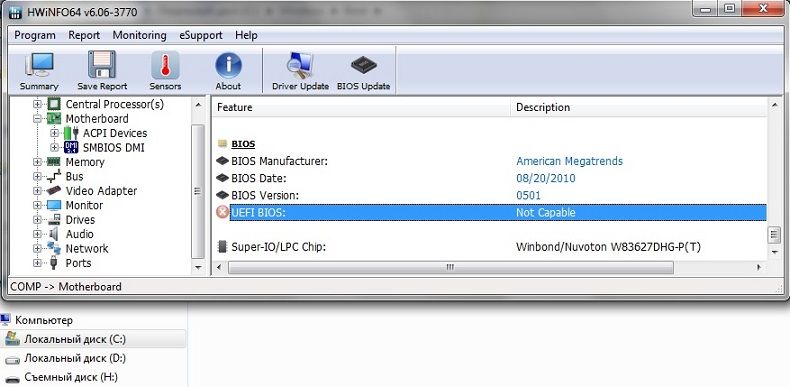This screenshot has width=790, height=387.
Task: Collapse the Motherboard tree node
Action: pyautogui.click(x=37, y=119)
